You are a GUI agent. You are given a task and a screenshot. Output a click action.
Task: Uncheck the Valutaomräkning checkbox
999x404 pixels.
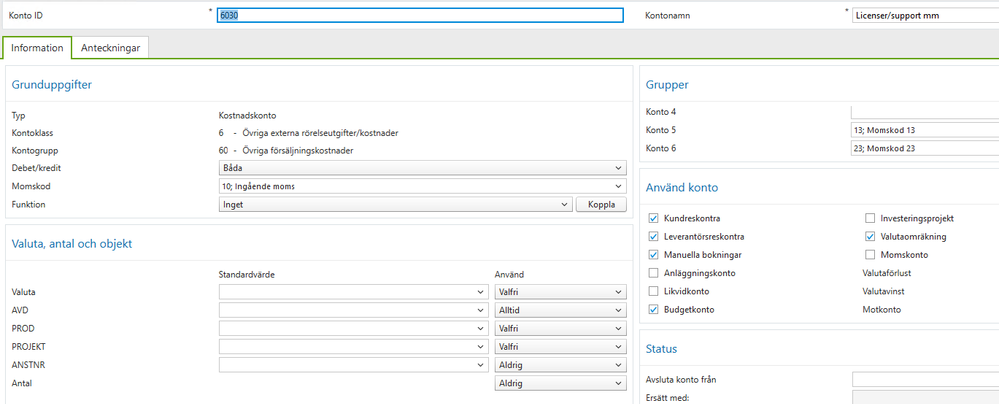pyautogui.click(x=869, y=237)
